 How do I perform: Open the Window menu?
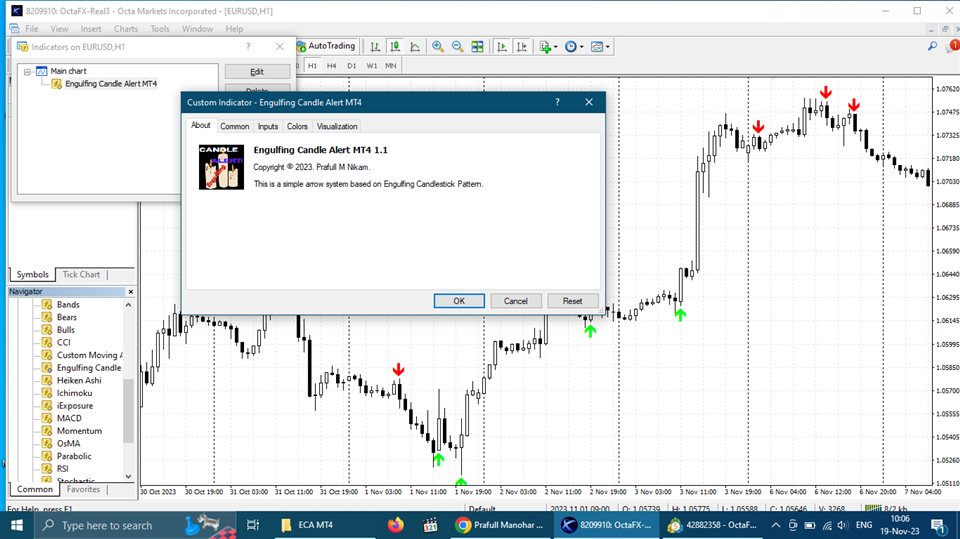(197, 29)
